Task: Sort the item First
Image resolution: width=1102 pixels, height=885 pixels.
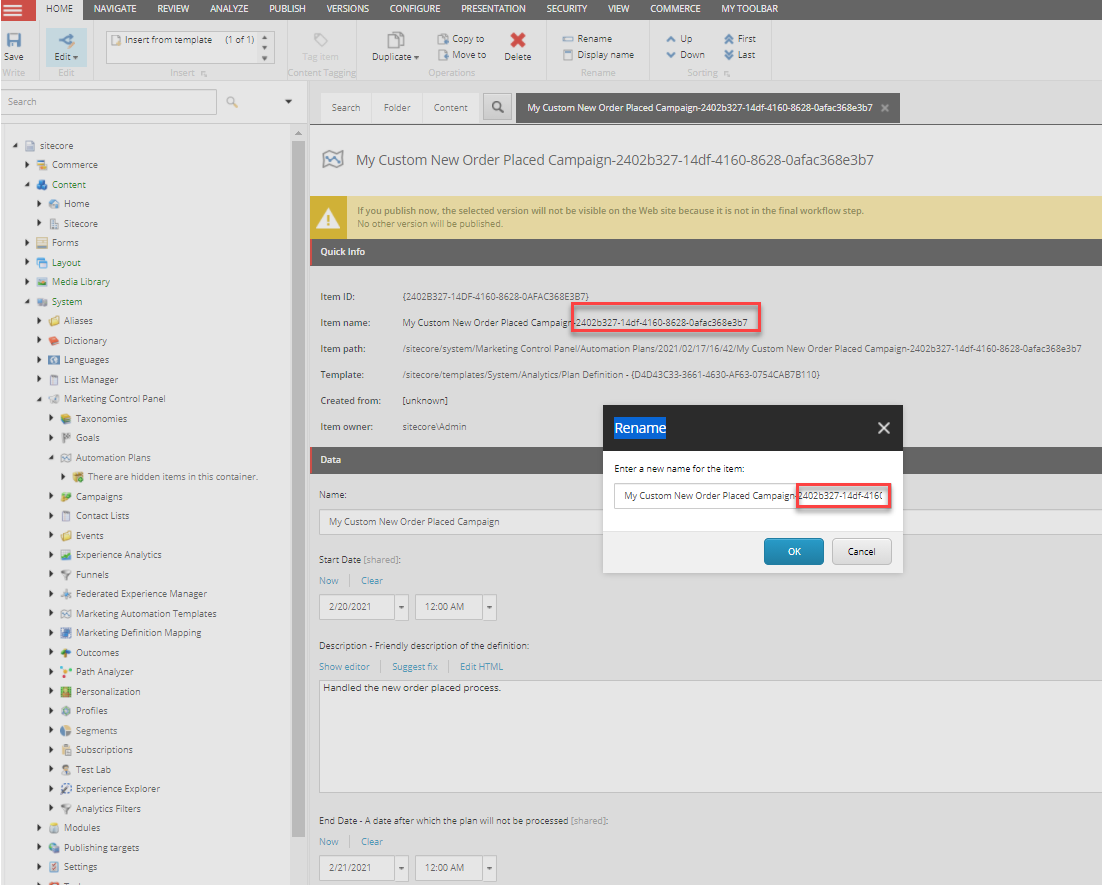Action: tap(739, 39)
